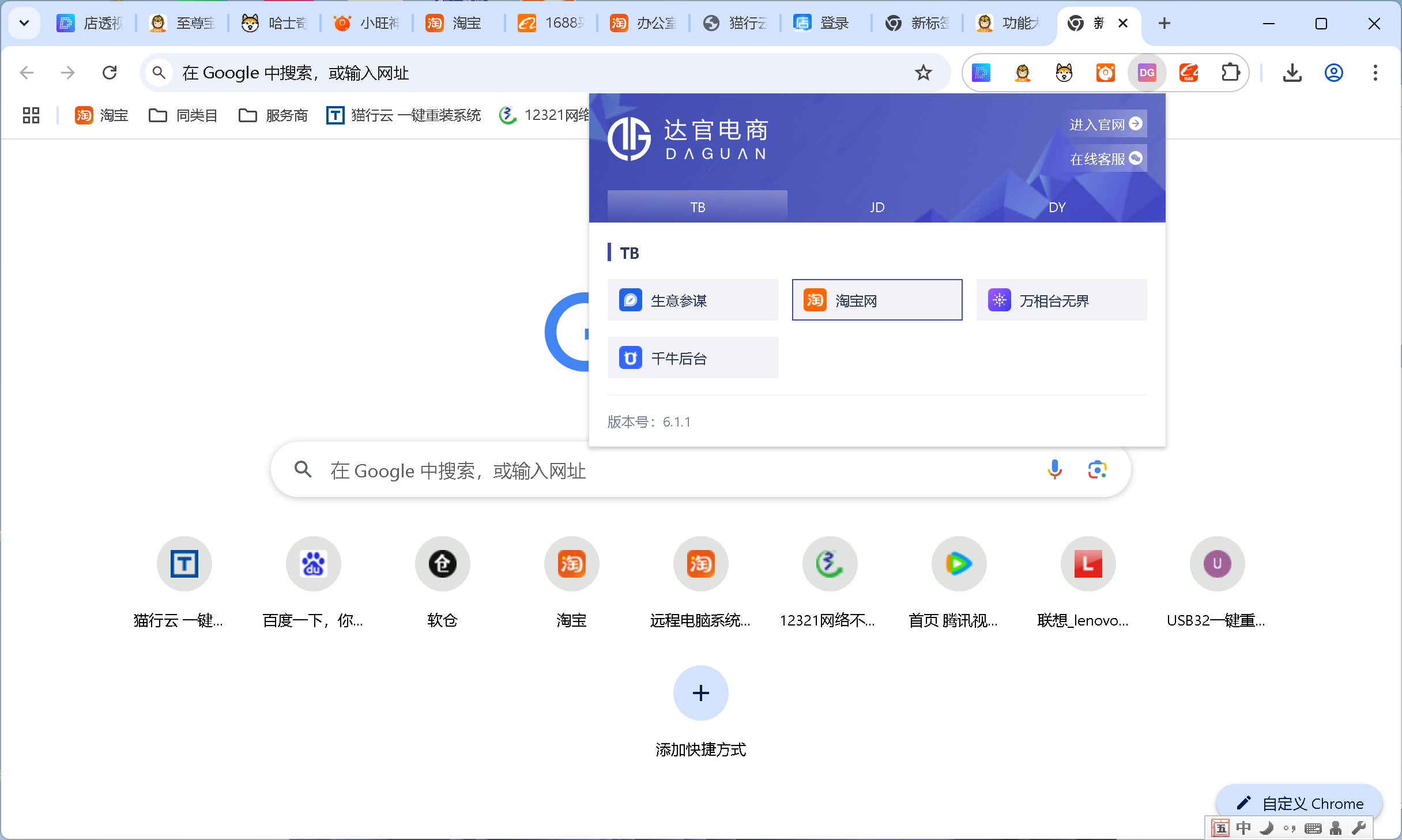Switch to the 店透视 tab
The image size is (1402, 840).
coord(91,23)
